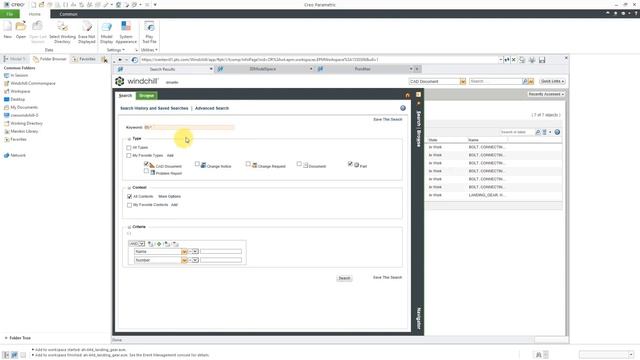Open the Model Display settings icon

(107, 27)
